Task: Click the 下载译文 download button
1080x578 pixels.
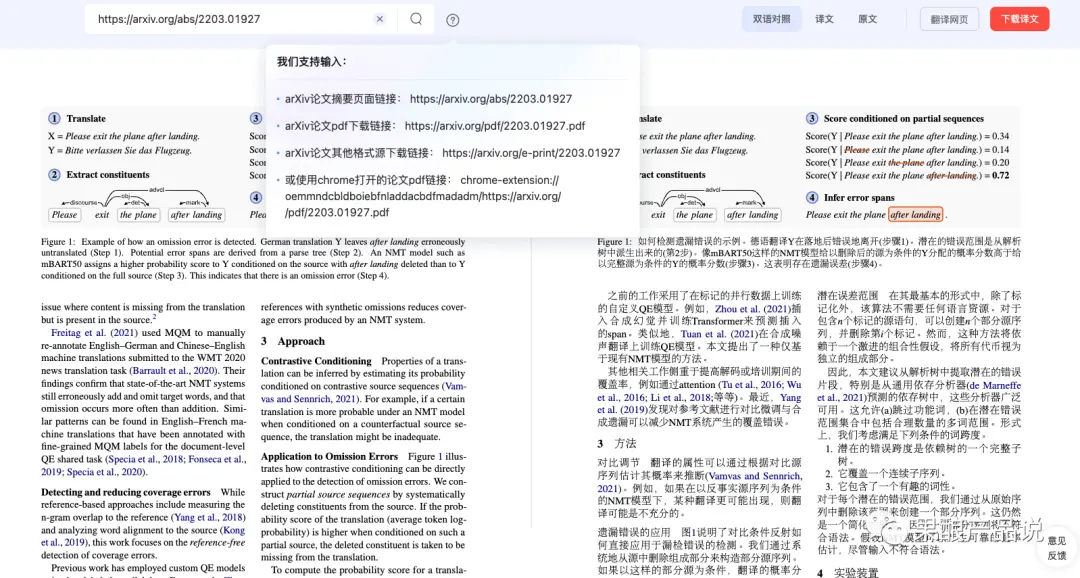Action: [1019, 19]
